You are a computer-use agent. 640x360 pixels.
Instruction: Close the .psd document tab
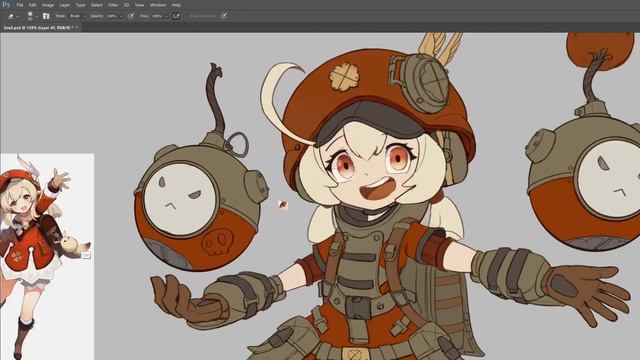76,28
